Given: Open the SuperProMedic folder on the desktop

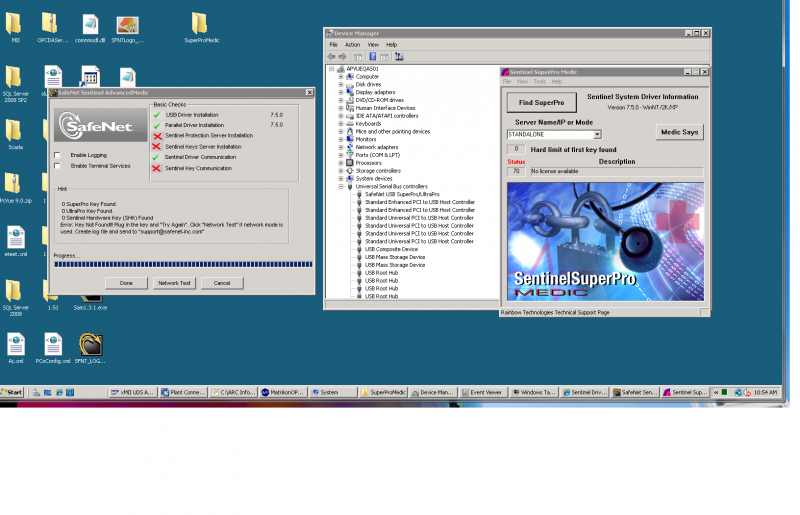Looking at the screenshot, I should [x=201, y=28].
